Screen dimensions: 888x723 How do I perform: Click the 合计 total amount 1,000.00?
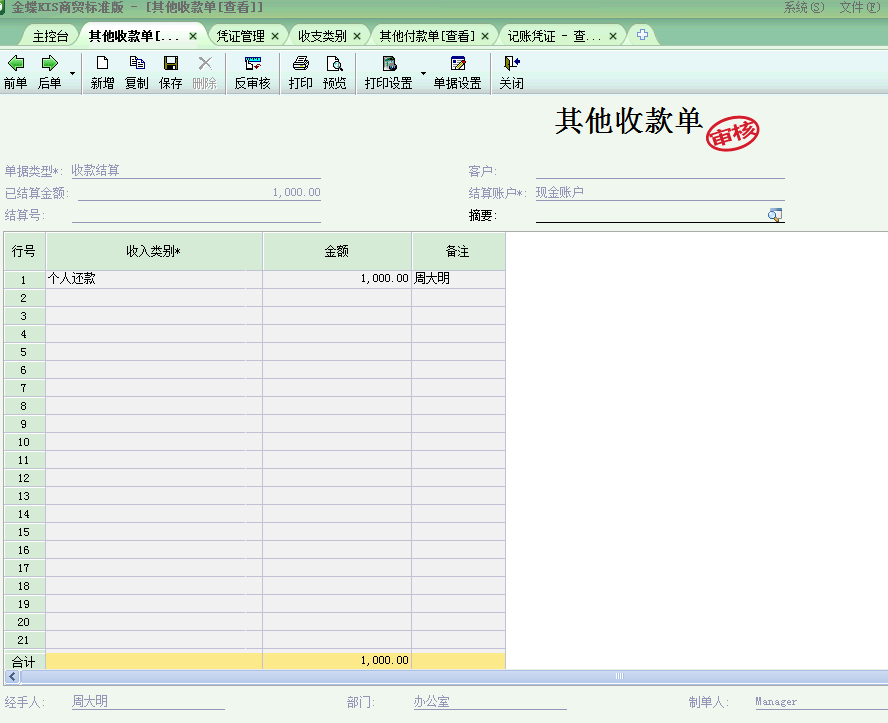[x=337, y=661]
